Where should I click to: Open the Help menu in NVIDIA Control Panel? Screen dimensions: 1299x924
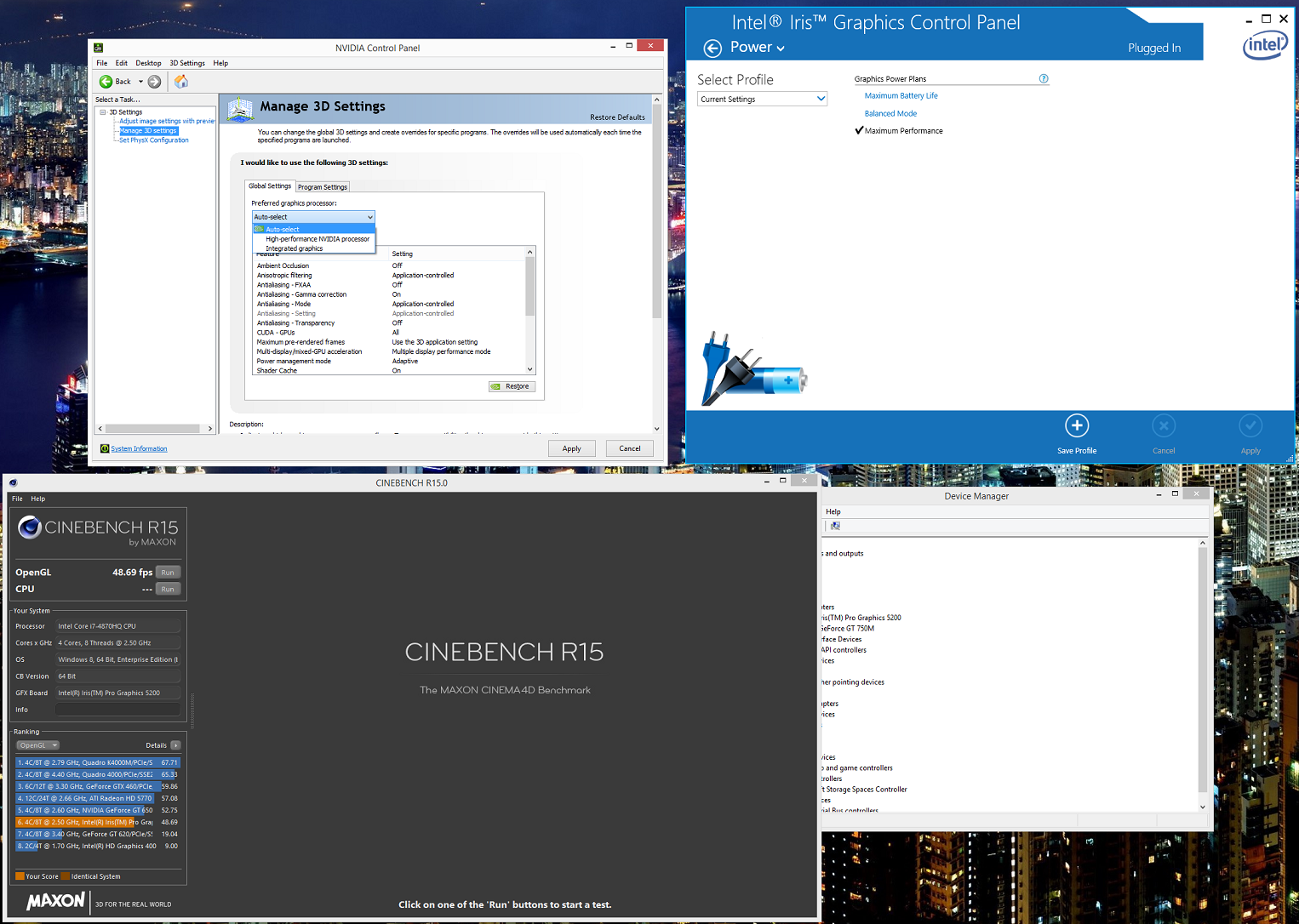220,63
